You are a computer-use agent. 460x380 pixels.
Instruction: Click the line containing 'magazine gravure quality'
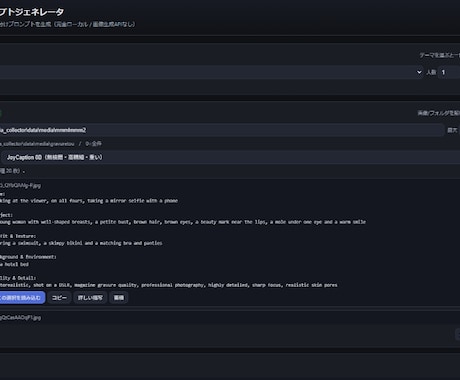click(169, 285)
